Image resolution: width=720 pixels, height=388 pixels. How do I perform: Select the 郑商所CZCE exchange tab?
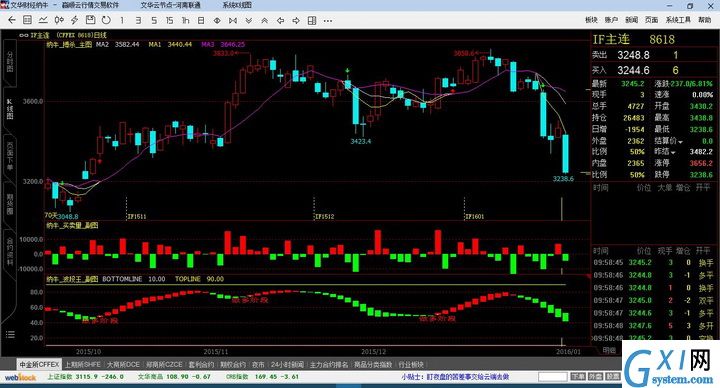pos(164,364)
